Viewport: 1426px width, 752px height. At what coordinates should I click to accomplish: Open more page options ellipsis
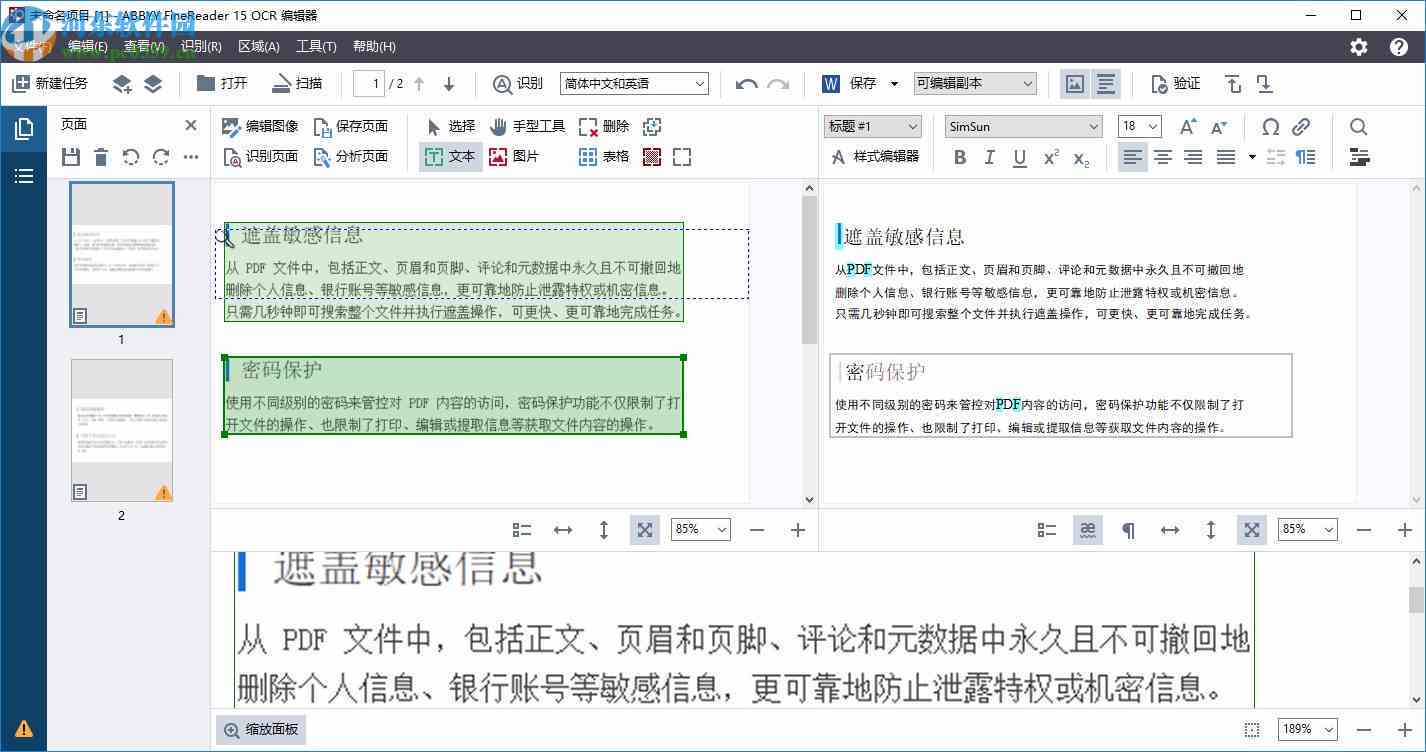tap(191, 157)
